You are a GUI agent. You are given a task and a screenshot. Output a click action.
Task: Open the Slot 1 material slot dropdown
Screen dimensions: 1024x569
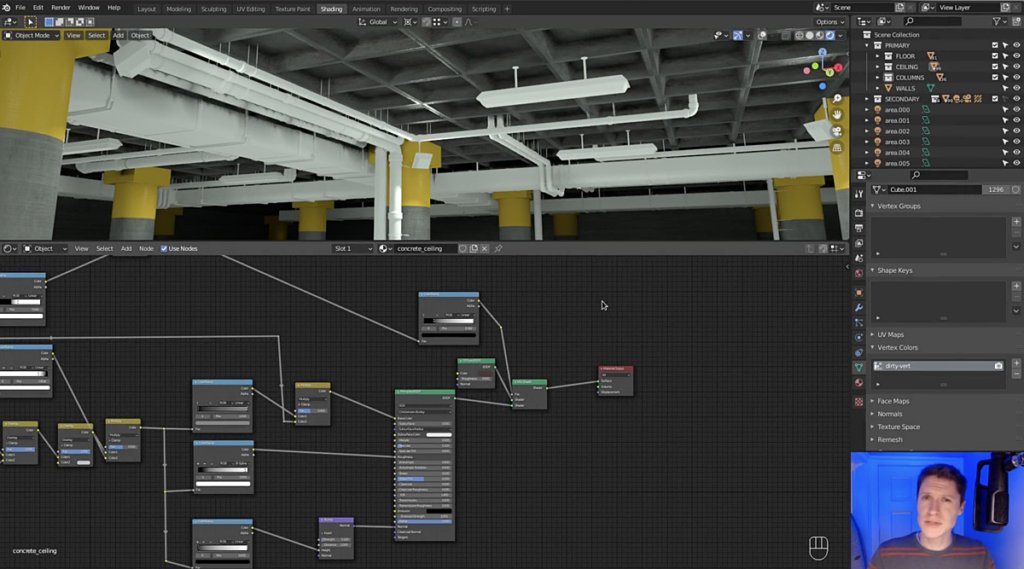[353, 248]
